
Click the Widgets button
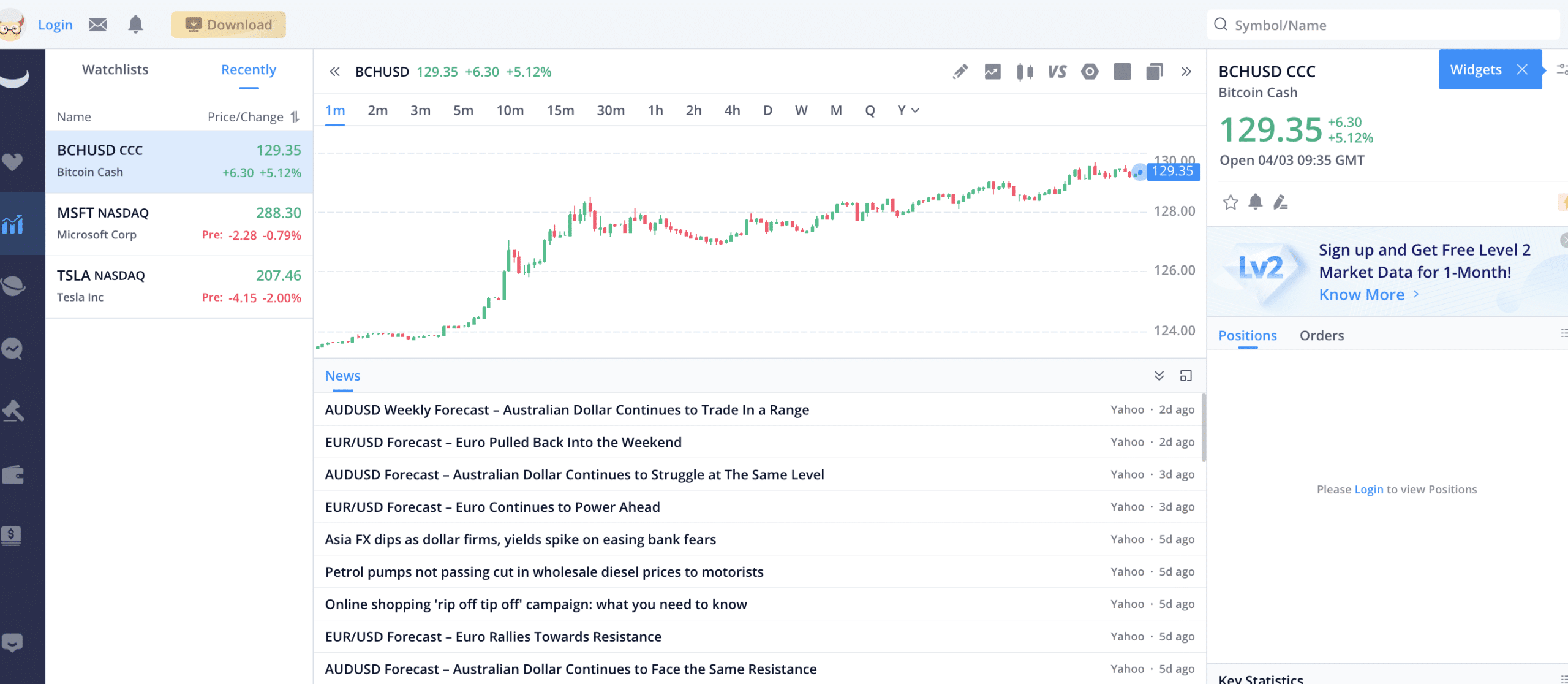tap(1476, 69)
